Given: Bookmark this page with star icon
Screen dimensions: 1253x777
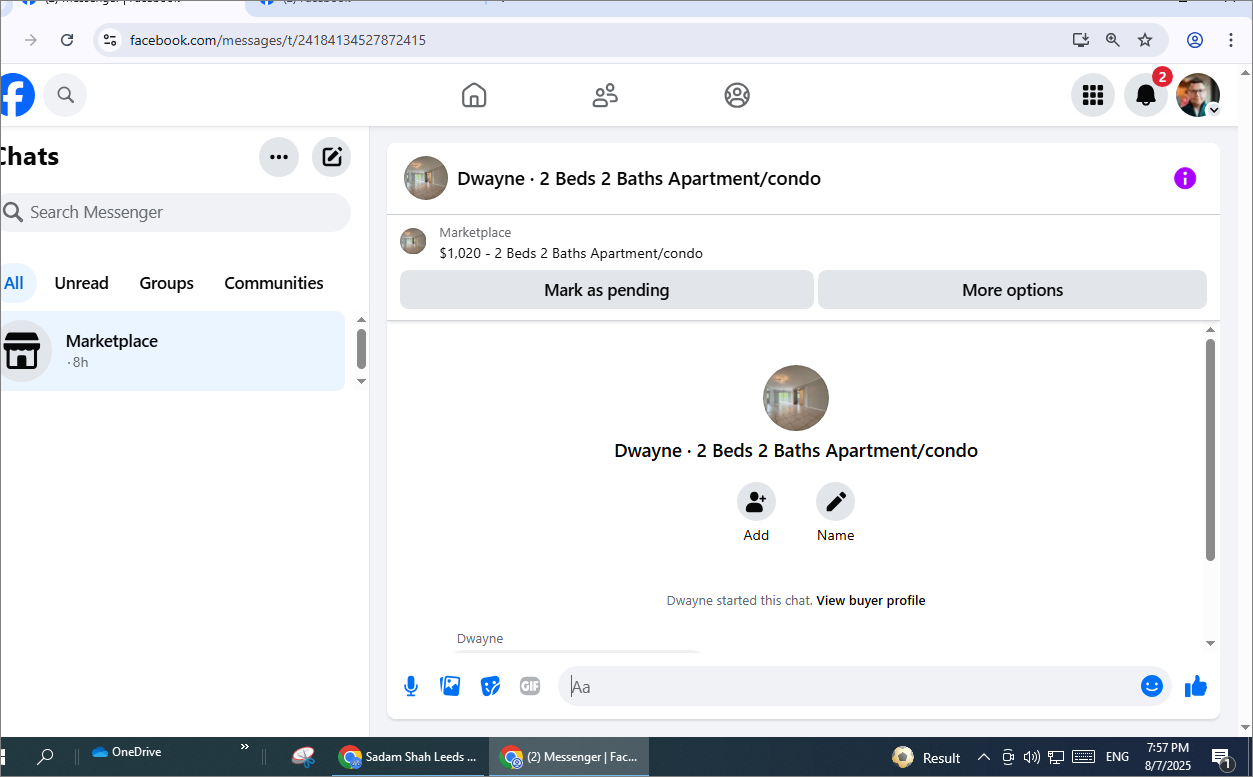Looking at the screenshot, I should pos(1145,40).
